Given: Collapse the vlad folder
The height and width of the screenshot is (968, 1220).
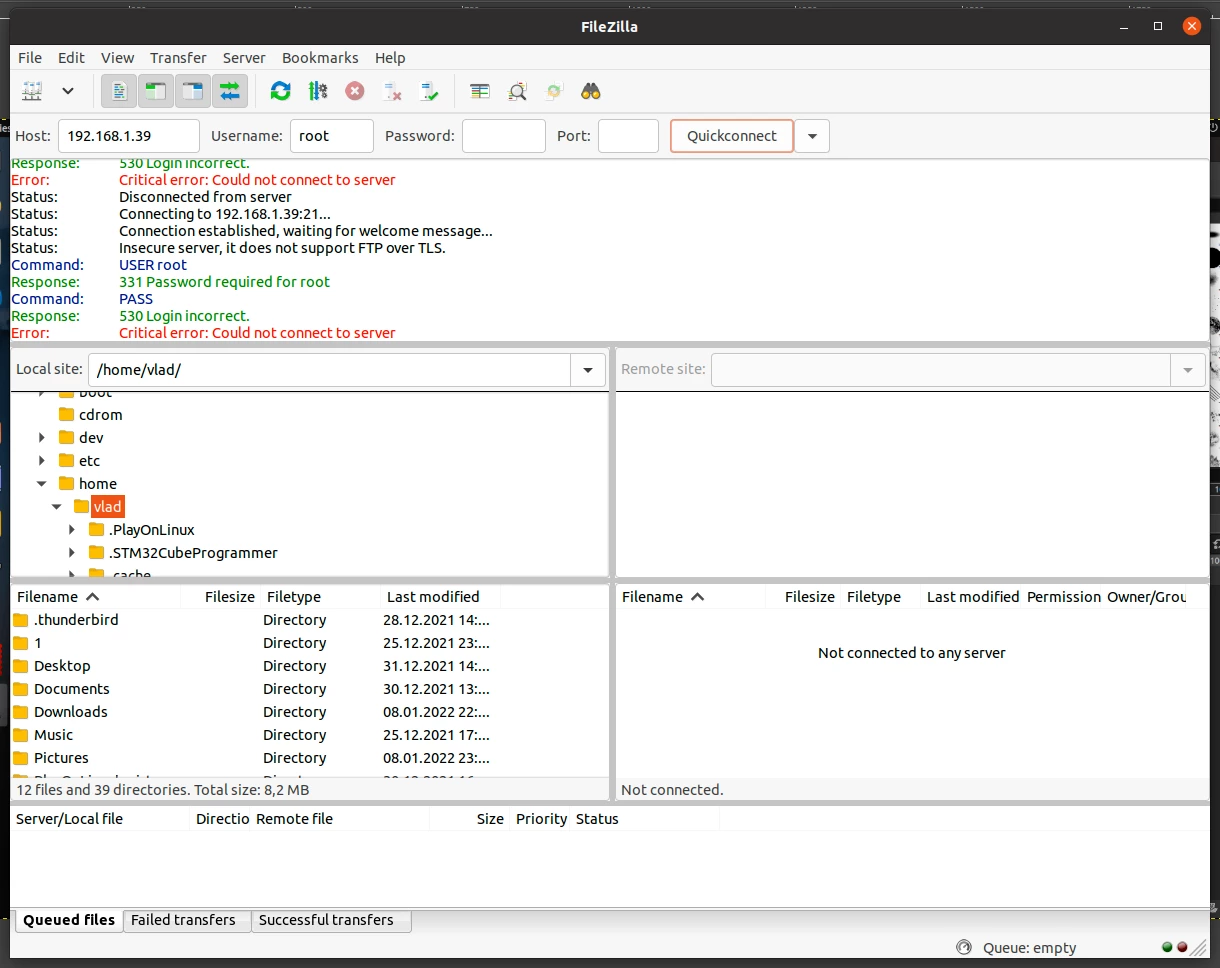Looking at the screenshot, I should point(57,507).
